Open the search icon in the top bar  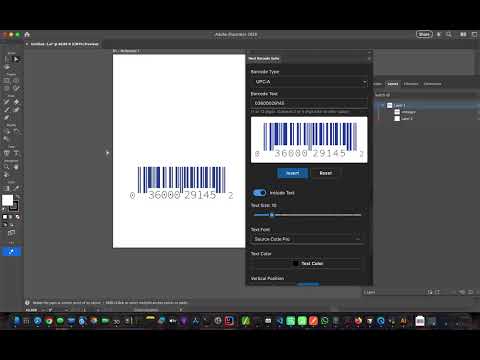[x=449, y=34]
